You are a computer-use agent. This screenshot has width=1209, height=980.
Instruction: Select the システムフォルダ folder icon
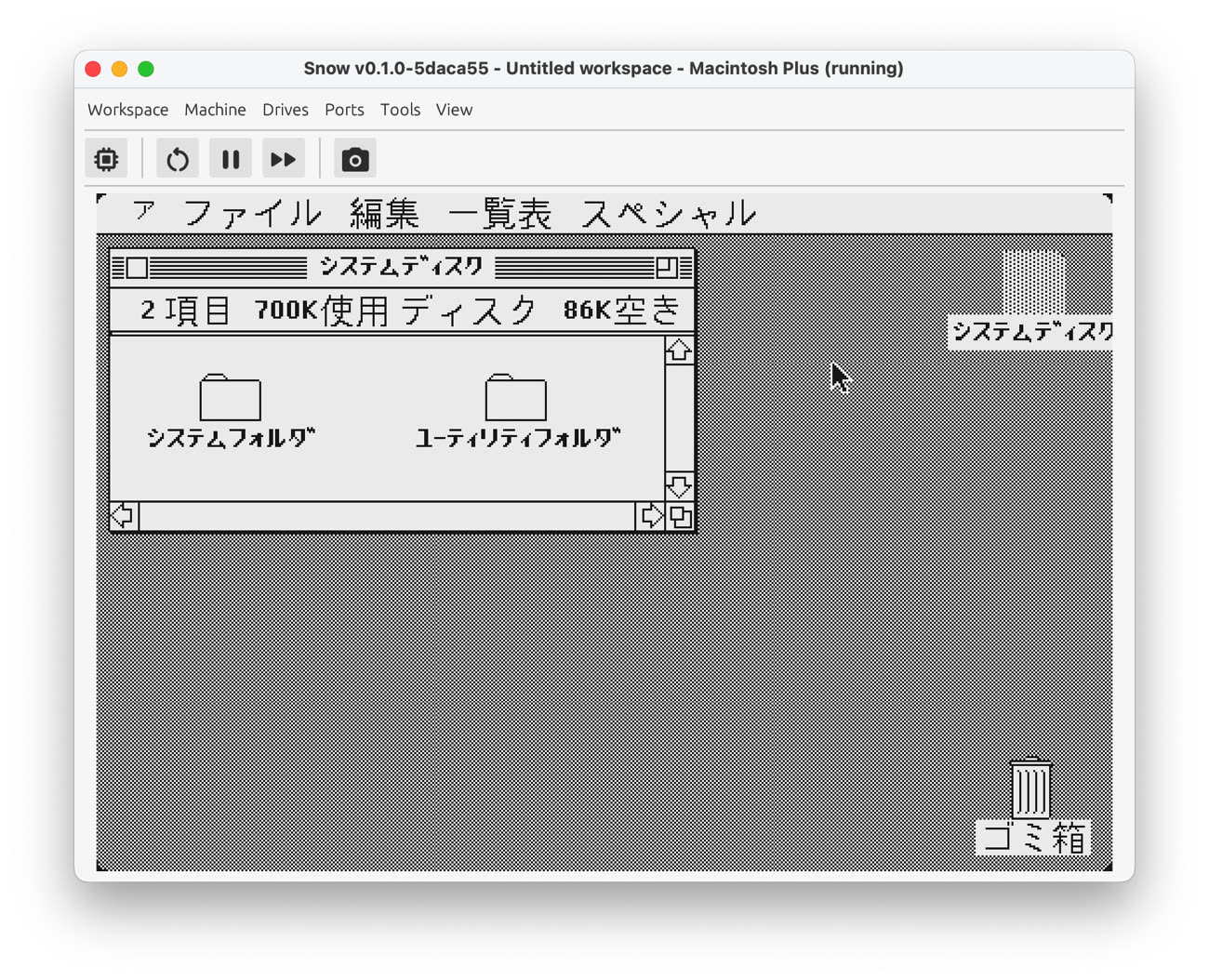pos(231,398)
